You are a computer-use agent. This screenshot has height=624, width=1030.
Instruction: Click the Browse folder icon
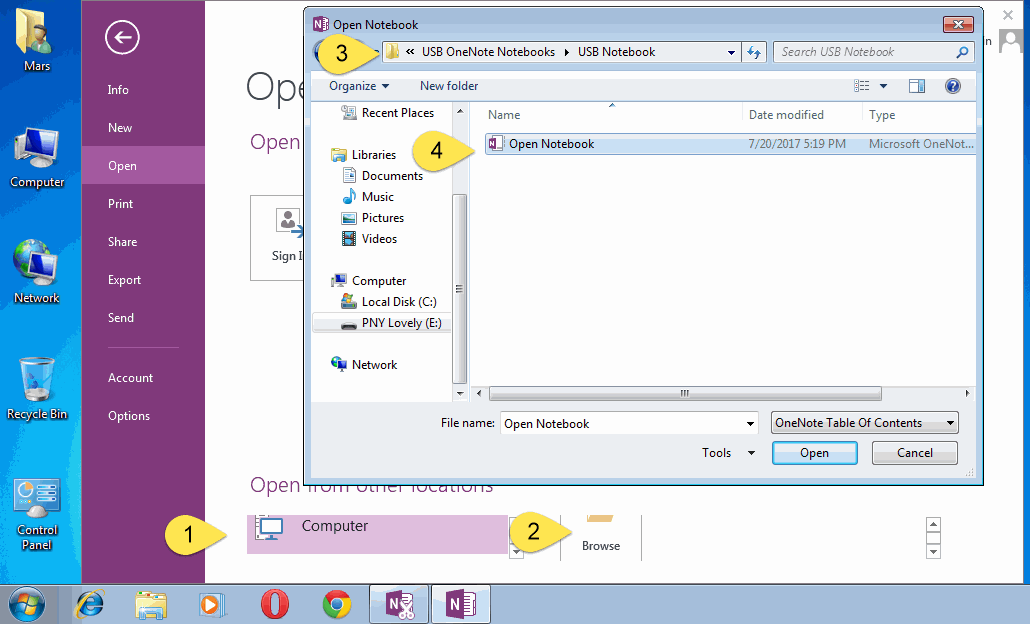pyautogui.click(x=600, y=519)
